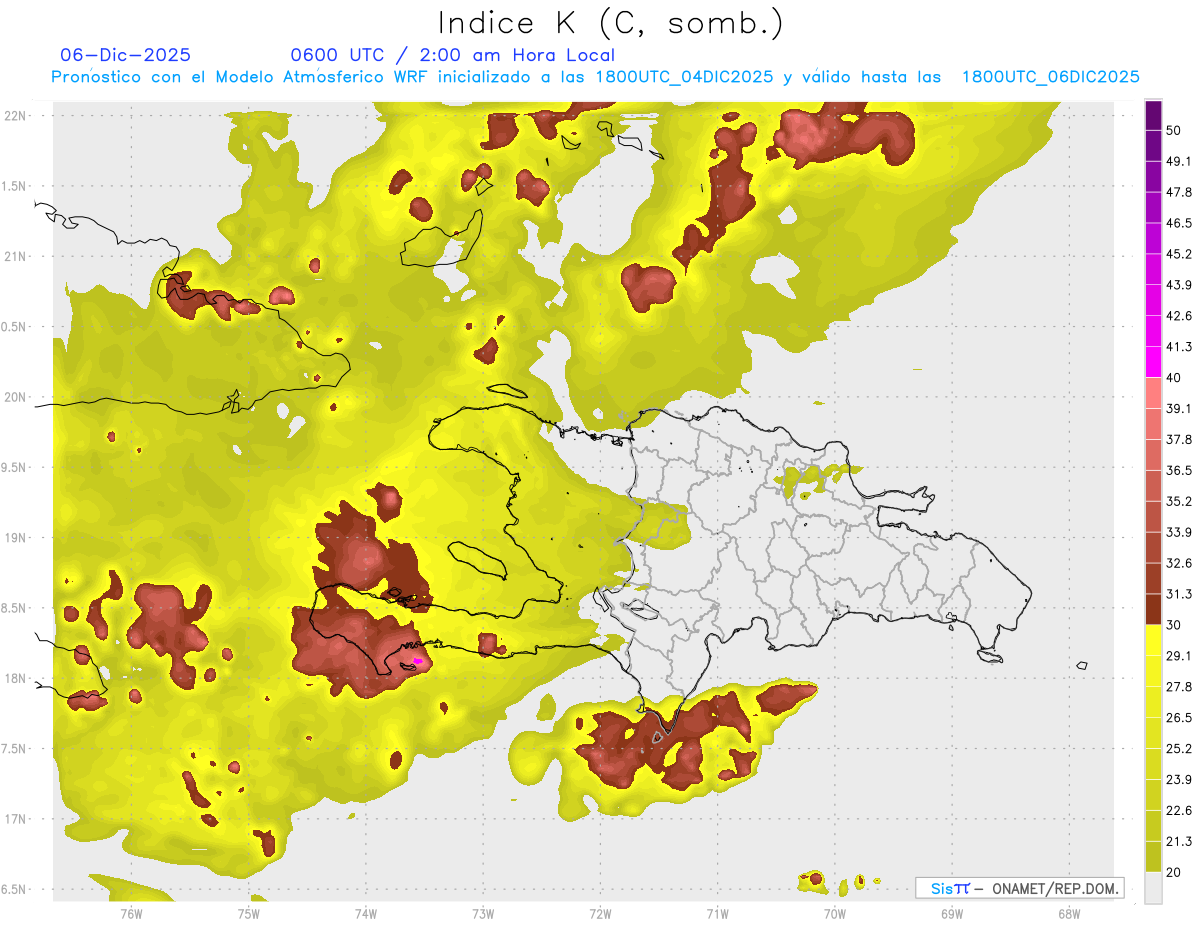The image size is (1200, 927).
Task: Click the color scale value 23.9
Action: click(x=1179, y=780)
